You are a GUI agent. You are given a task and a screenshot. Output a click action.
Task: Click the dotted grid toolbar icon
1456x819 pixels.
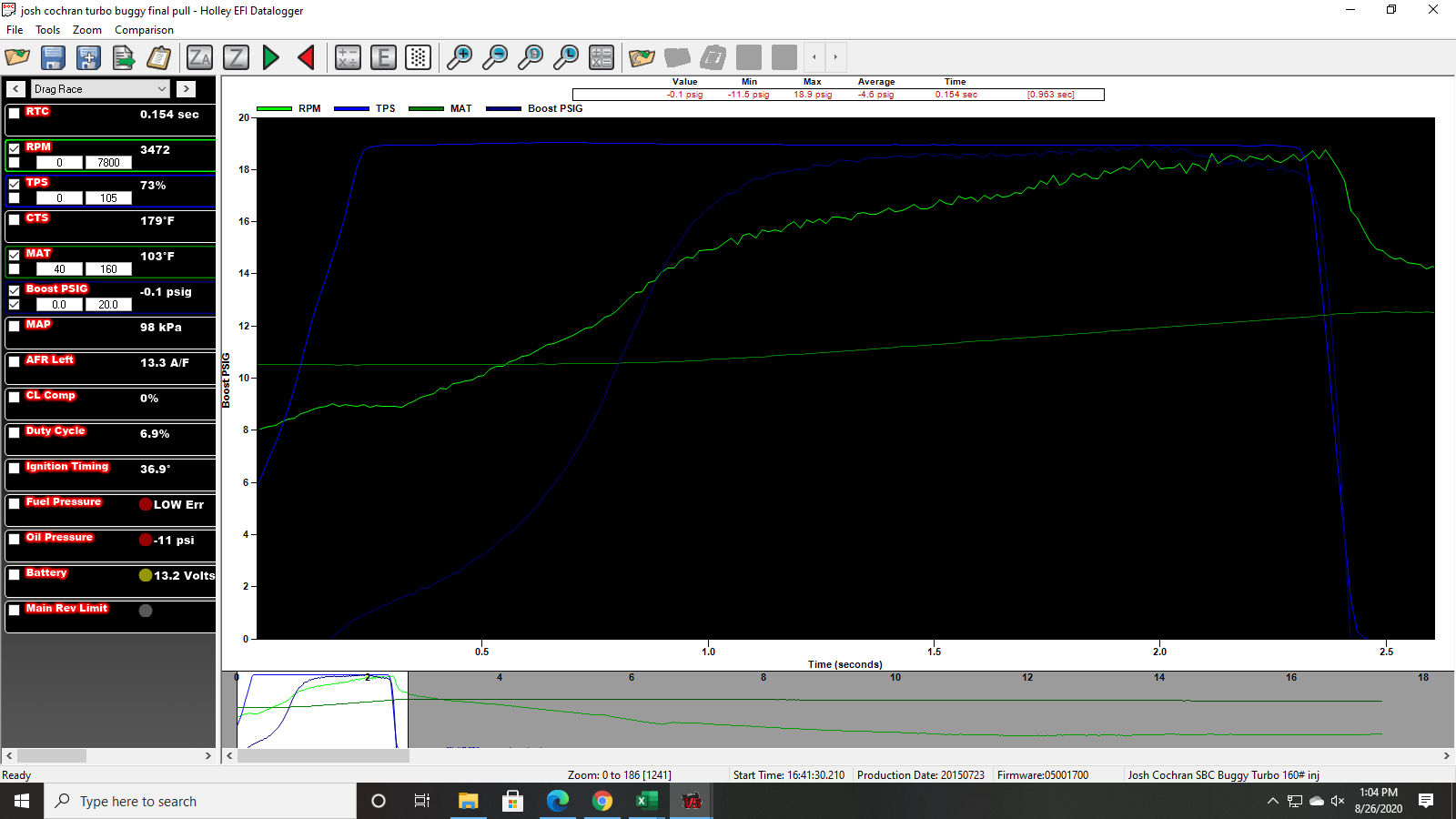pyautogui.click(x=418, y=57)
